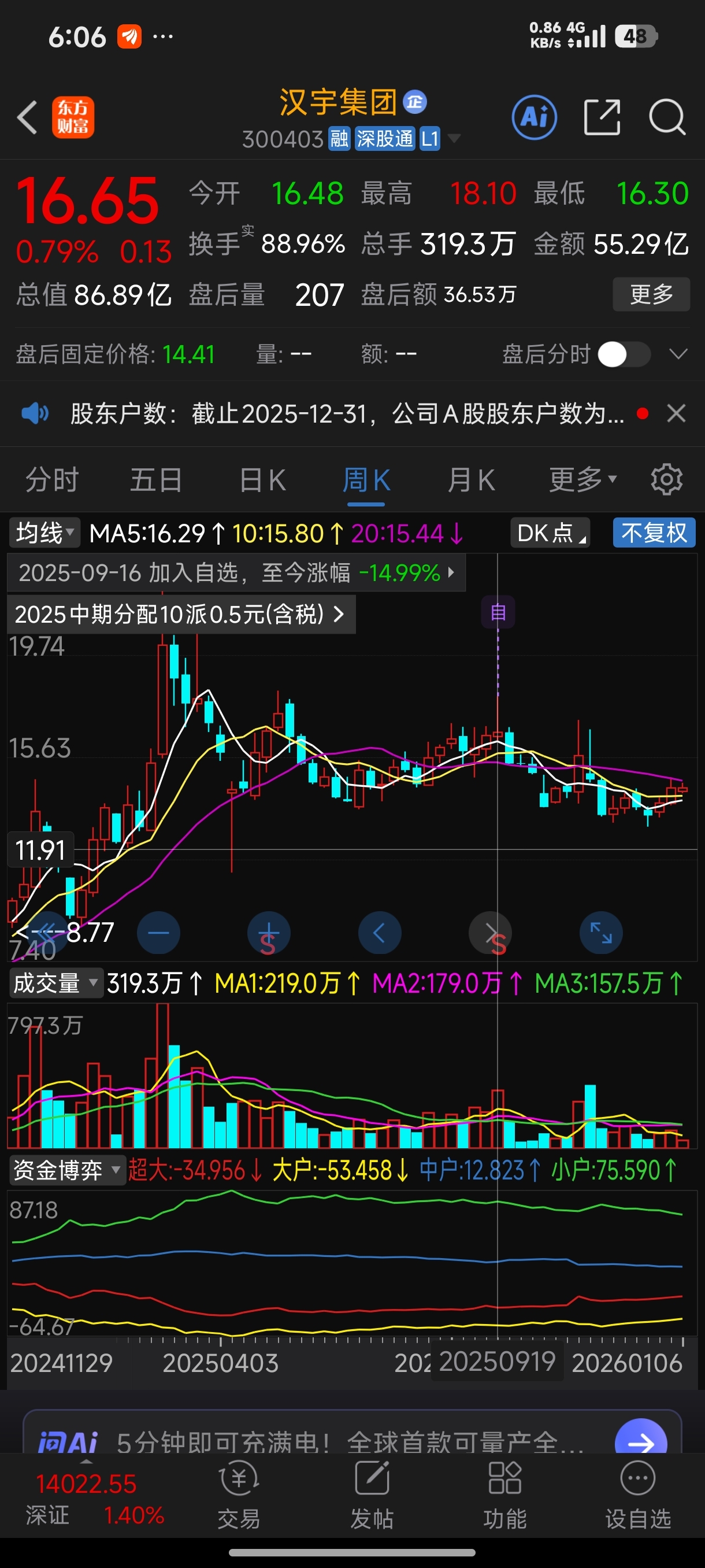Tap the speaker announcement icon
The width and height of the screenshot is (705, 1568).
click(x=35, y=414)
